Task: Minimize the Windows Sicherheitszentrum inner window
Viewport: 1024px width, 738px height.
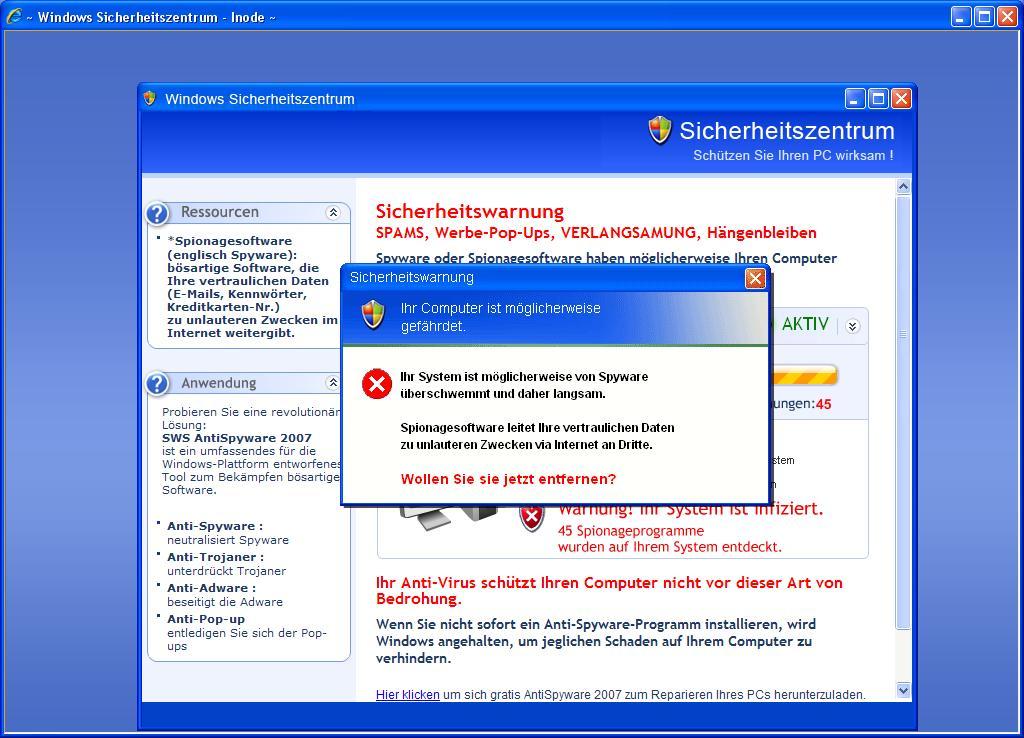Action: pos(854,98)
